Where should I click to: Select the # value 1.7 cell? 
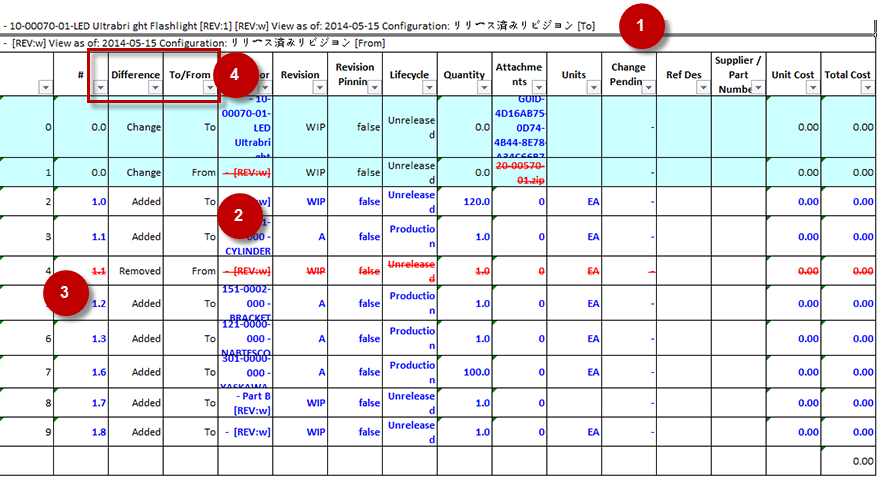81,403
